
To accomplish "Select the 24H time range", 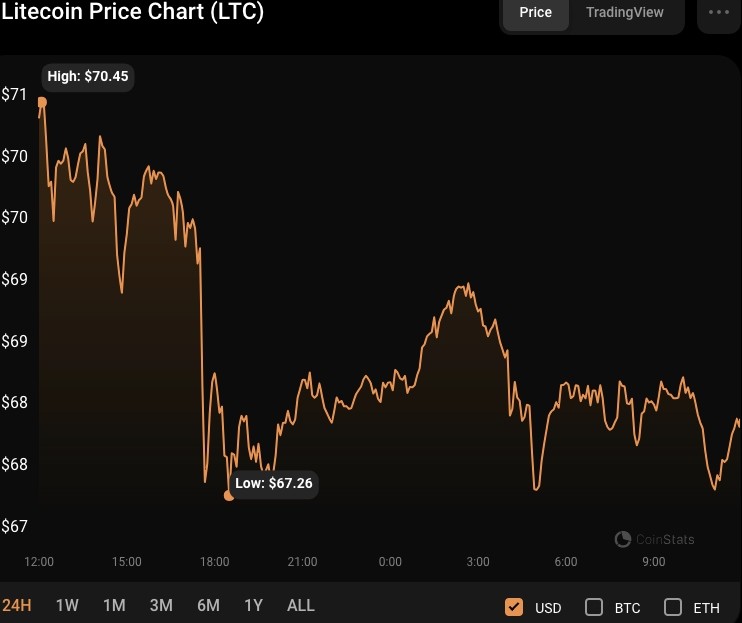I will pyautogui.click(x=17, y=605).
